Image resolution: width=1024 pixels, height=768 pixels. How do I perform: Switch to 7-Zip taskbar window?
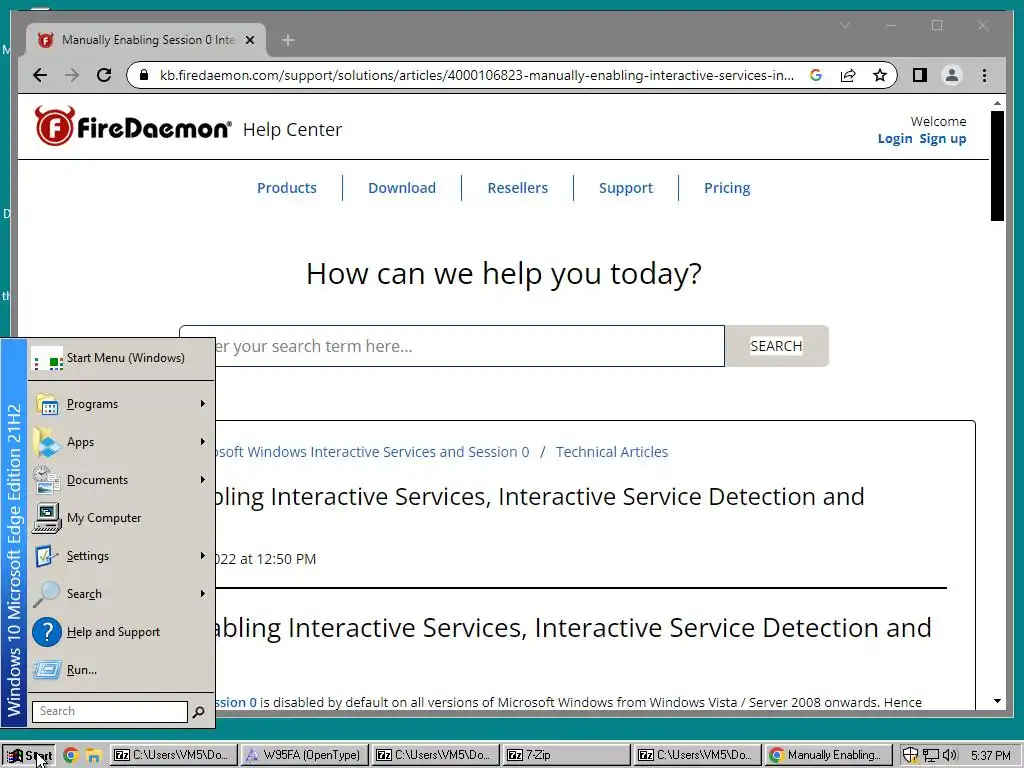[x=566, y=755]
